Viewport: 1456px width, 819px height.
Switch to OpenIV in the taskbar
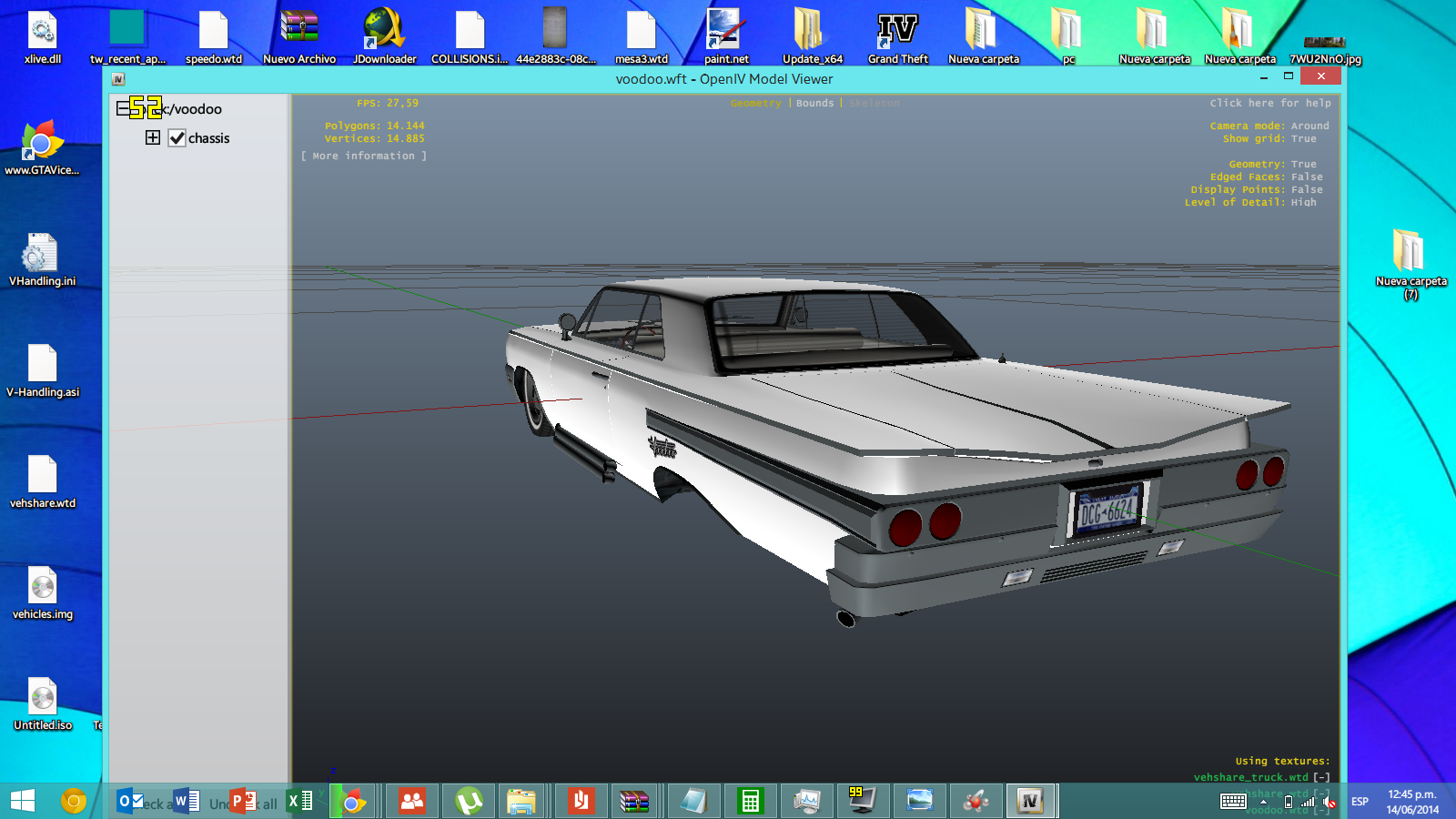[x=1030, y=801]
